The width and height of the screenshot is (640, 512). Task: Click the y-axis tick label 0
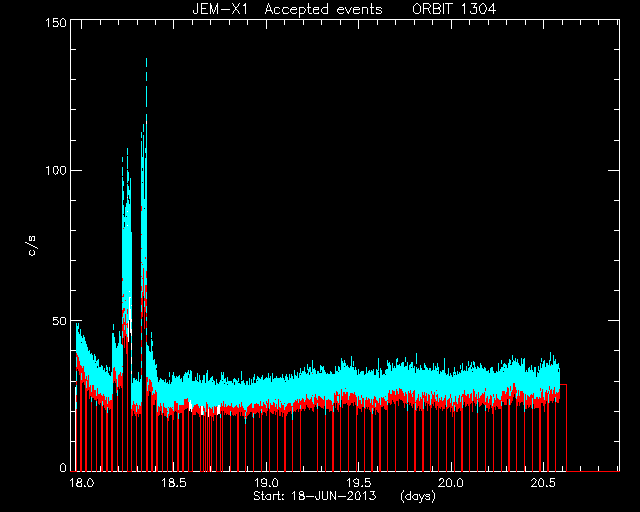pyautogui.click(x=63, y=467)
